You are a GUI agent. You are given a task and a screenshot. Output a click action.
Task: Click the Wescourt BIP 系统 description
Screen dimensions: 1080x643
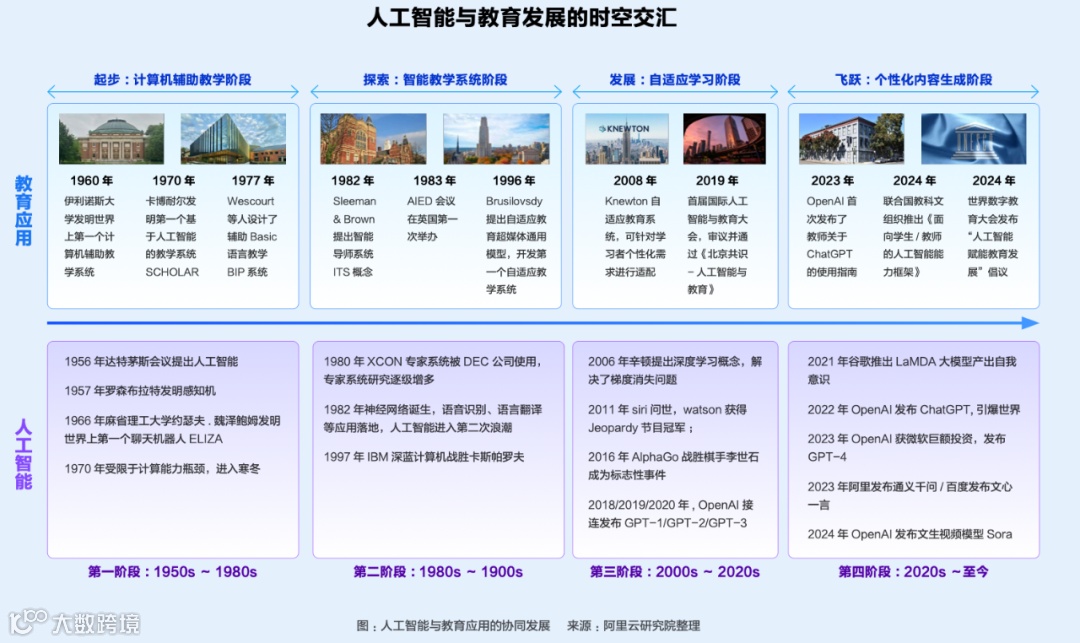(252, 236)
